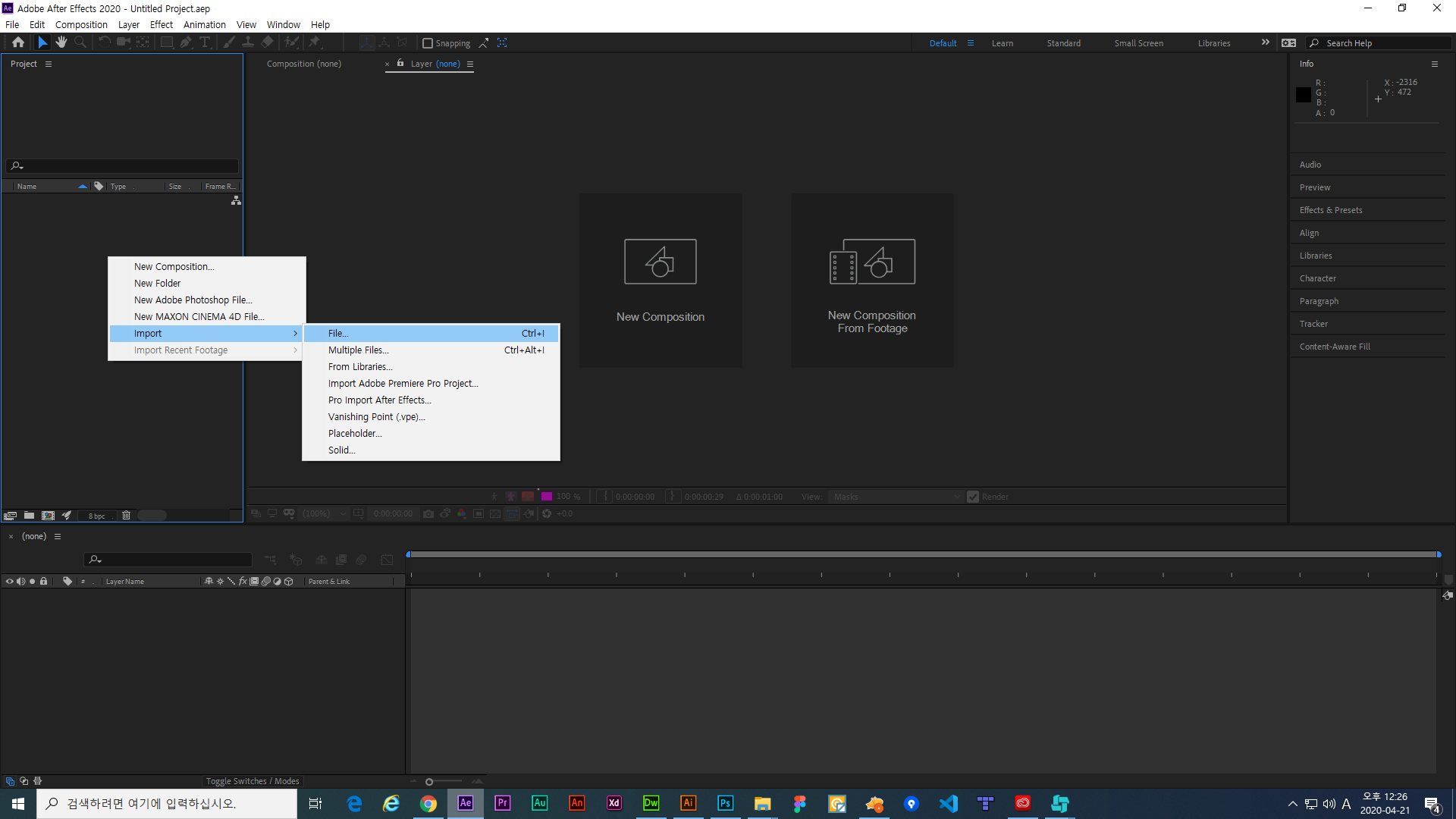
Task: Expand the workspace overflow chevrons
Action: [1265, 42]
